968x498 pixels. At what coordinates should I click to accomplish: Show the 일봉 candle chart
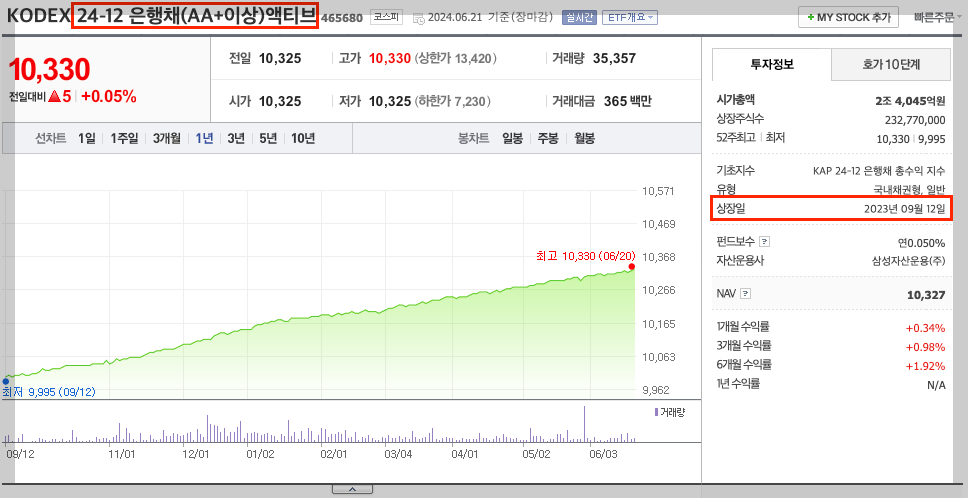pos(512,138)
